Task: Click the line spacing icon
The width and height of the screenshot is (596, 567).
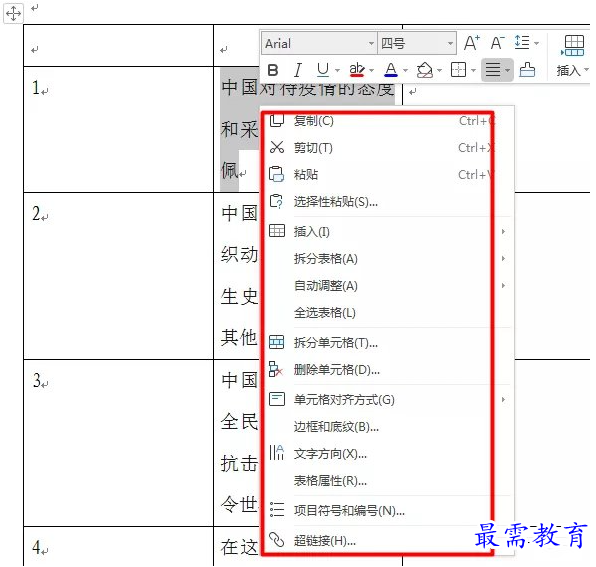Action: [x=522, y=42]
